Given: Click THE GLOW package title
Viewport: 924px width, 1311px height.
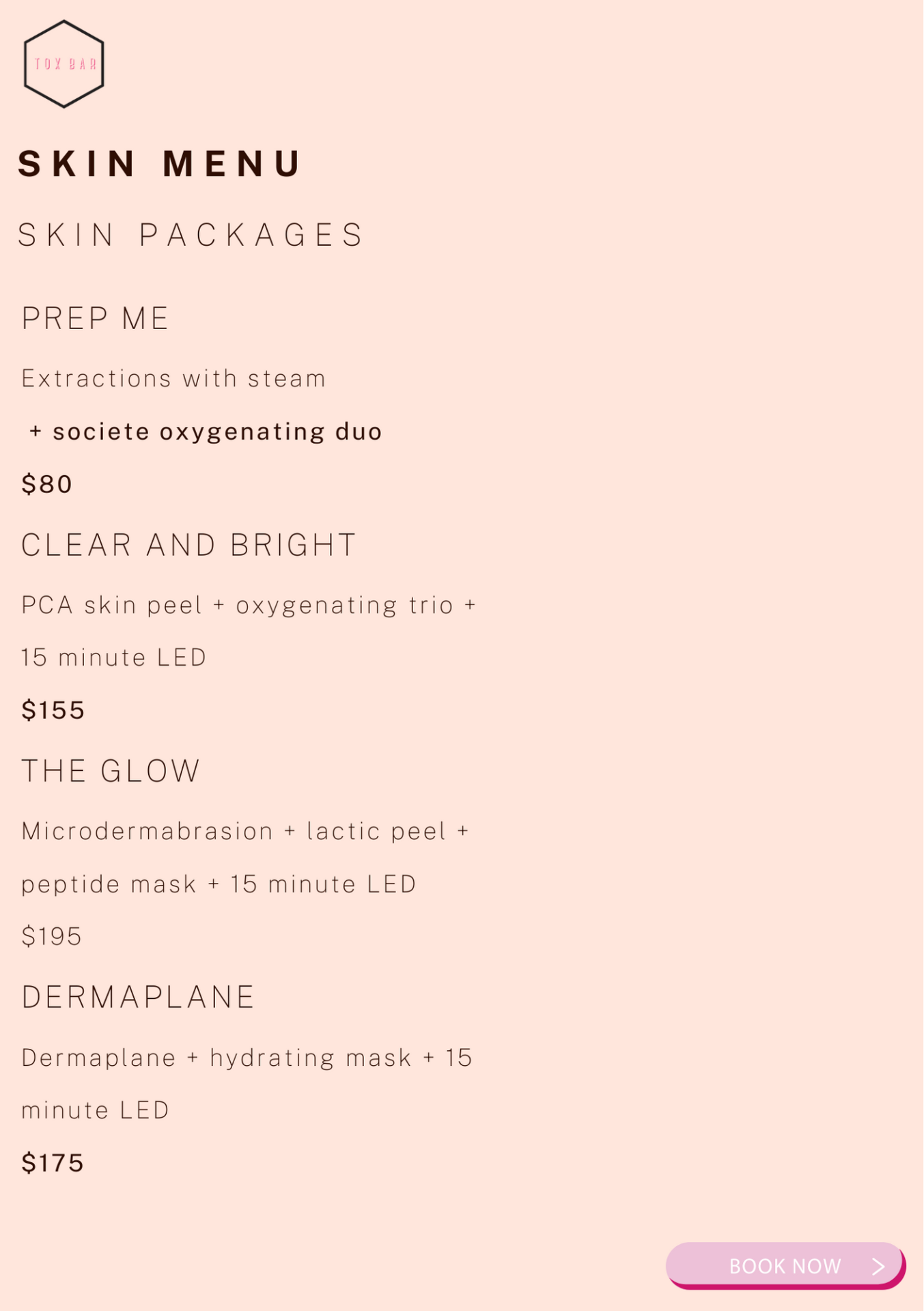Looking at the screenshot, I should 111,771.
